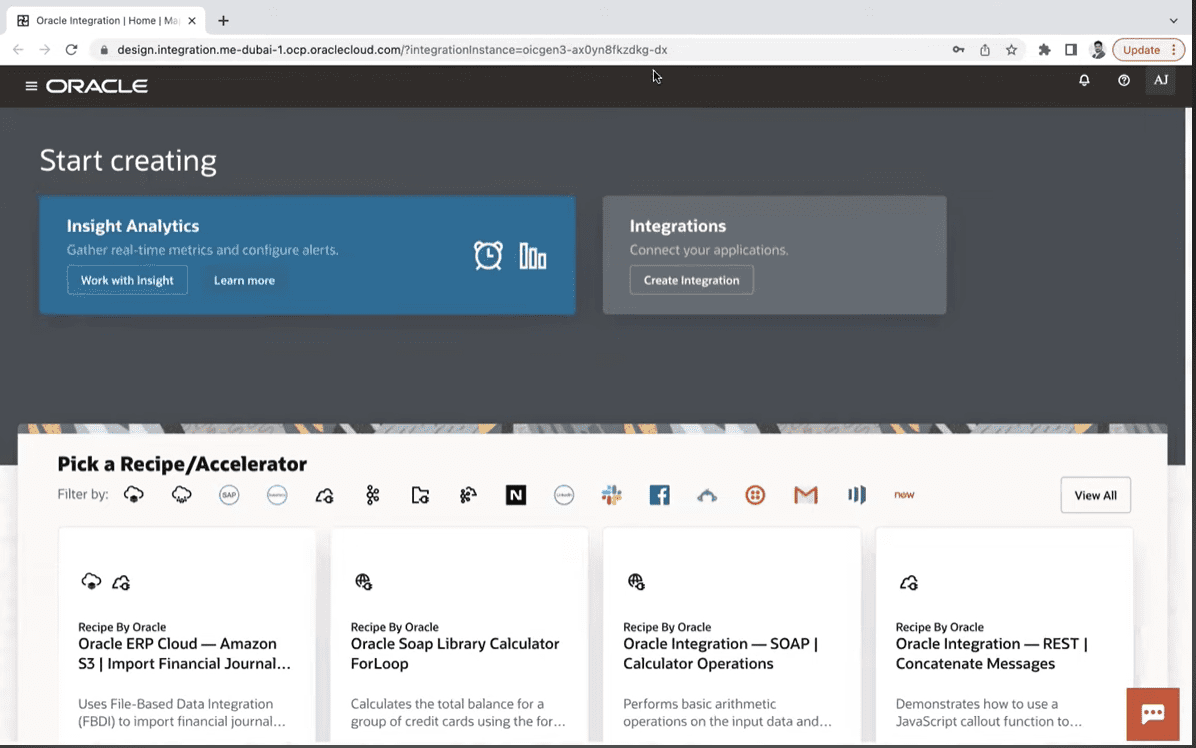The image size is (1196, 748).
Task: Filter recipes by second cloud rain icon
Action: 182,495
